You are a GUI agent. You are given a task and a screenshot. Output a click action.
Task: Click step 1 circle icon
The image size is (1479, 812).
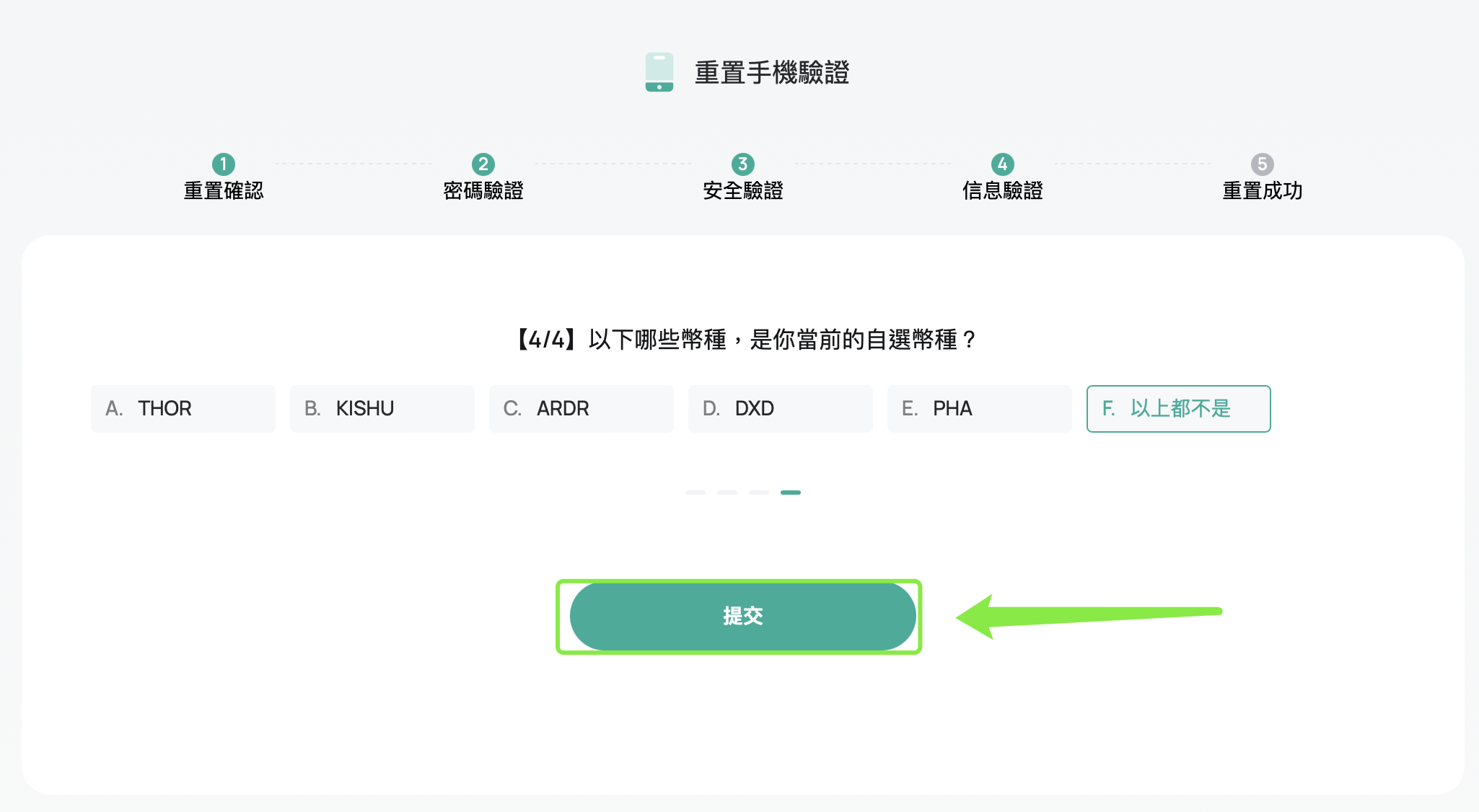click(x=224, y=164)
